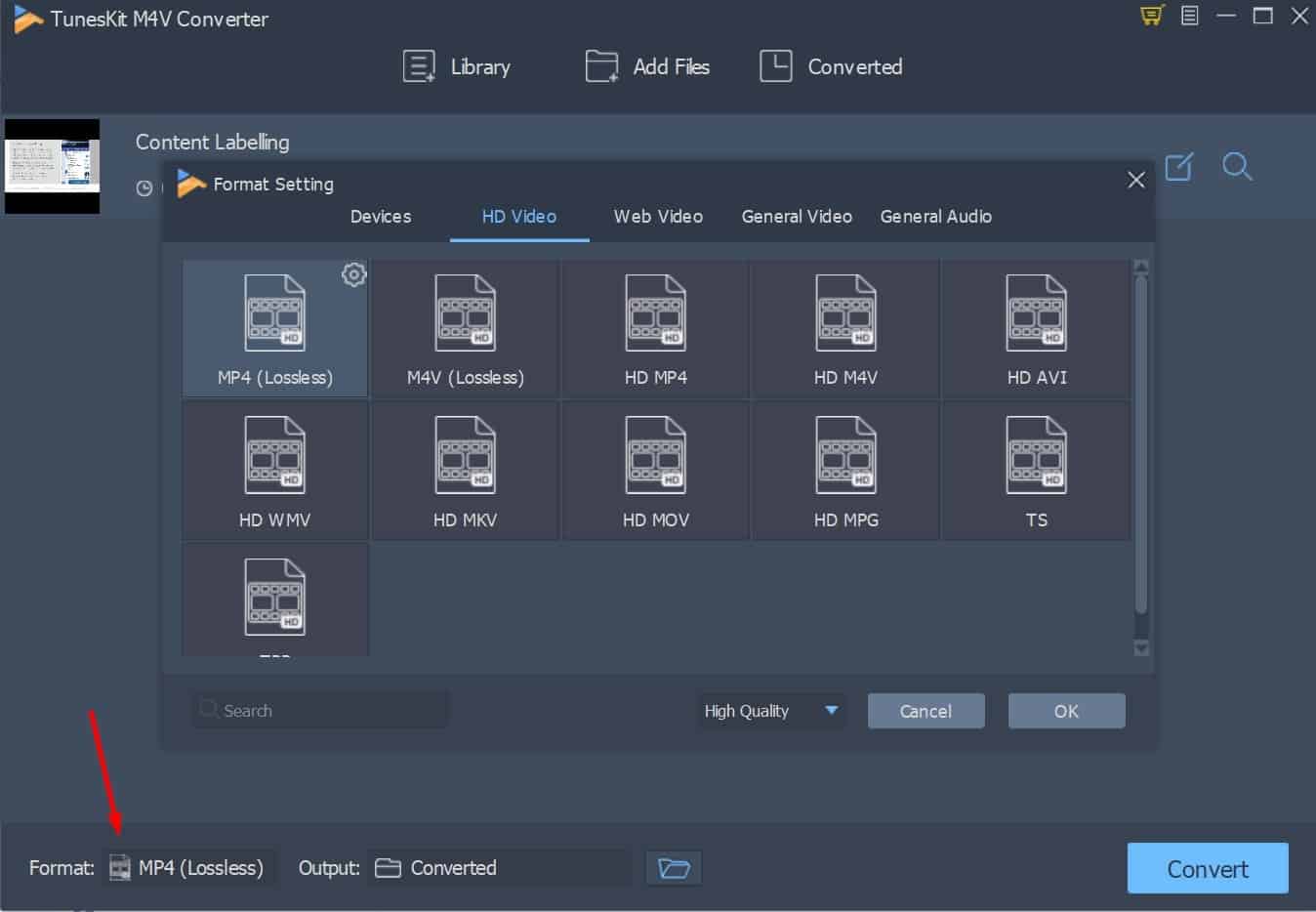Close the Format Setting dialog
Screen dimensions: 1316x912
point(1136,180)
